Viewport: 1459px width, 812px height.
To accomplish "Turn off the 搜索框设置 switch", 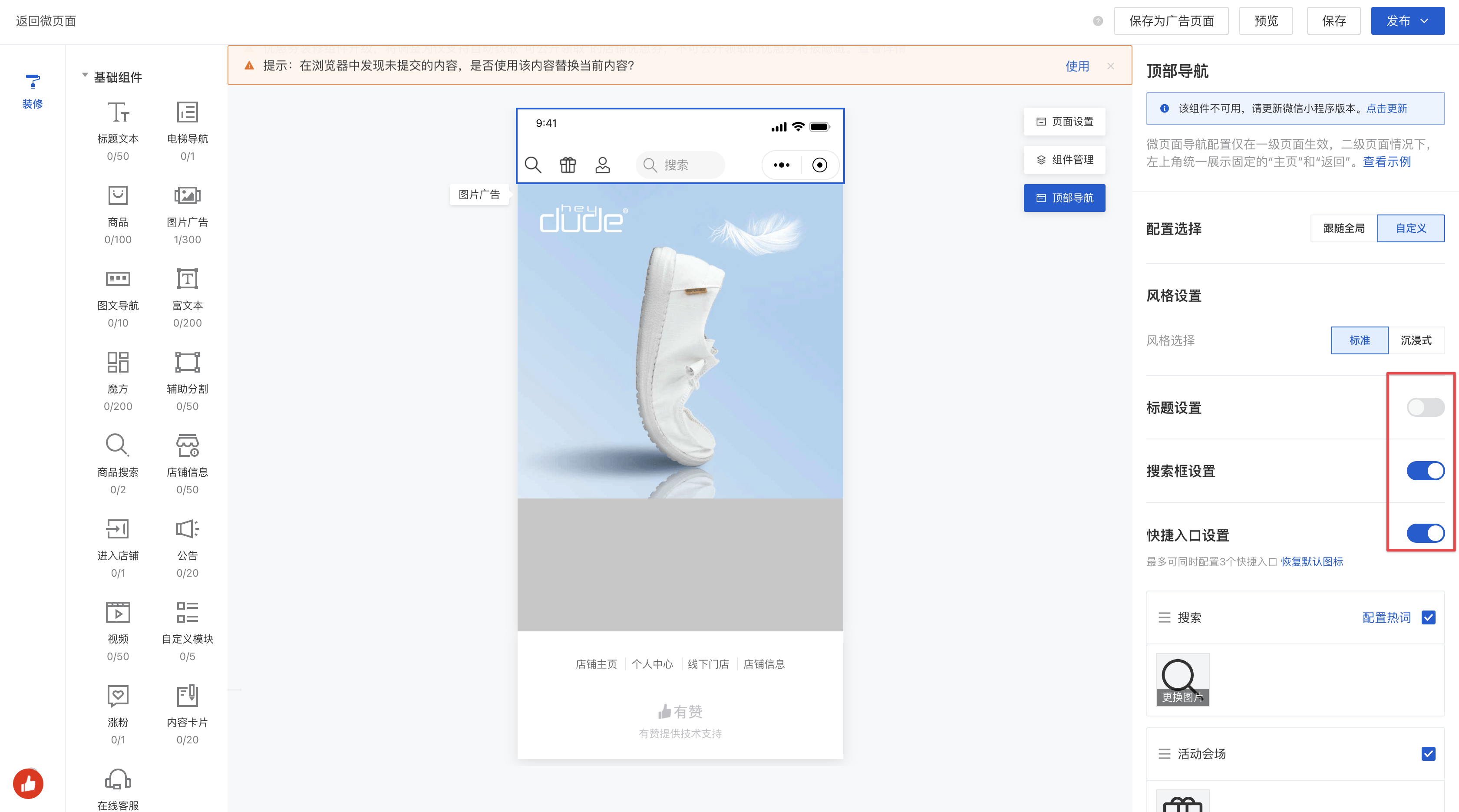I will coord(1425,471).
